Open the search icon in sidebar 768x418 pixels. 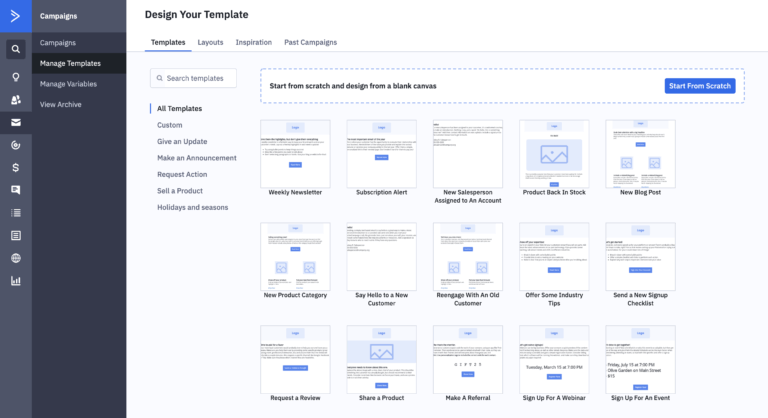click(16, 49)
